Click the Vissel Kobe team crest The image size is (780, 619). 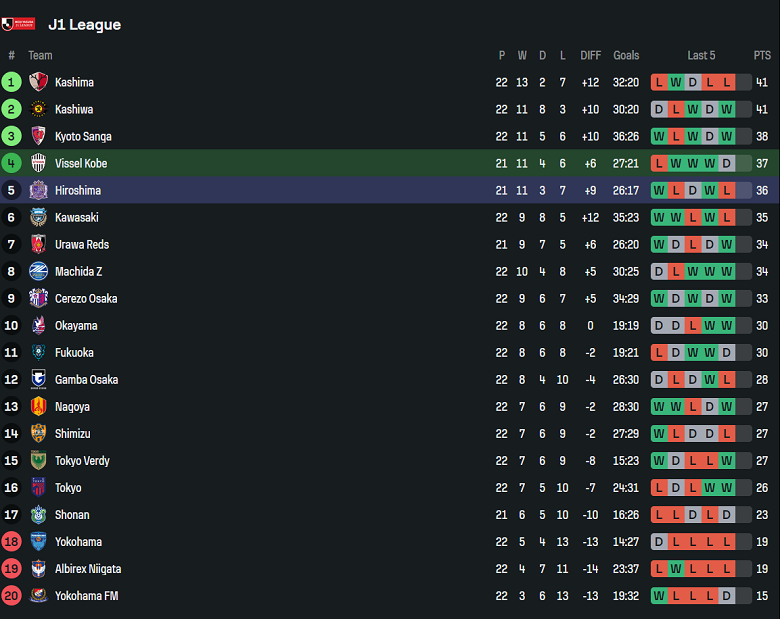39,163
